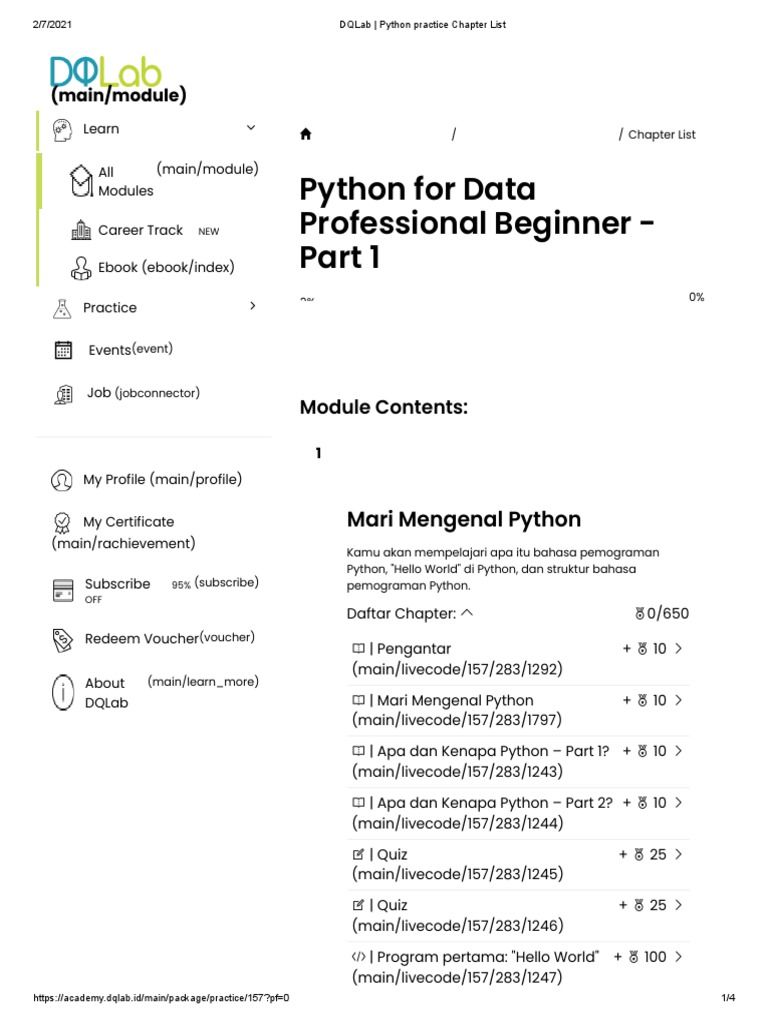
Task: Collapse the Daftar Chapter list
Action: point(468,614)
